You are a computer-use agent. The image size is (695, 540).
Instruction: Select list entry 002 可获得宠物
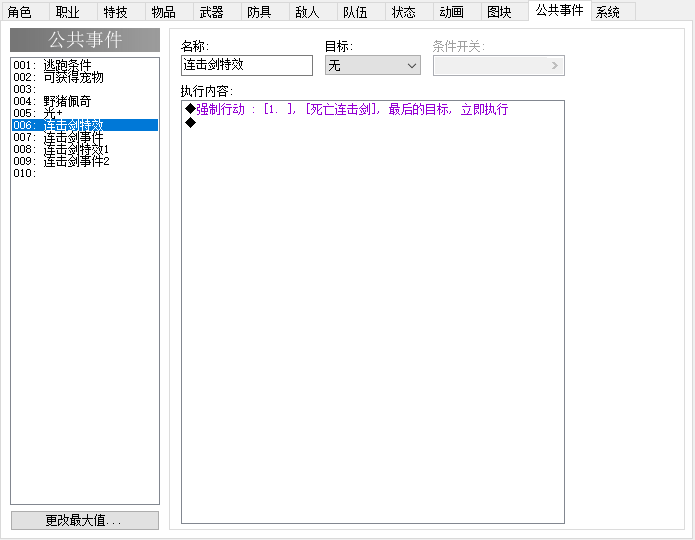point(85,77)
